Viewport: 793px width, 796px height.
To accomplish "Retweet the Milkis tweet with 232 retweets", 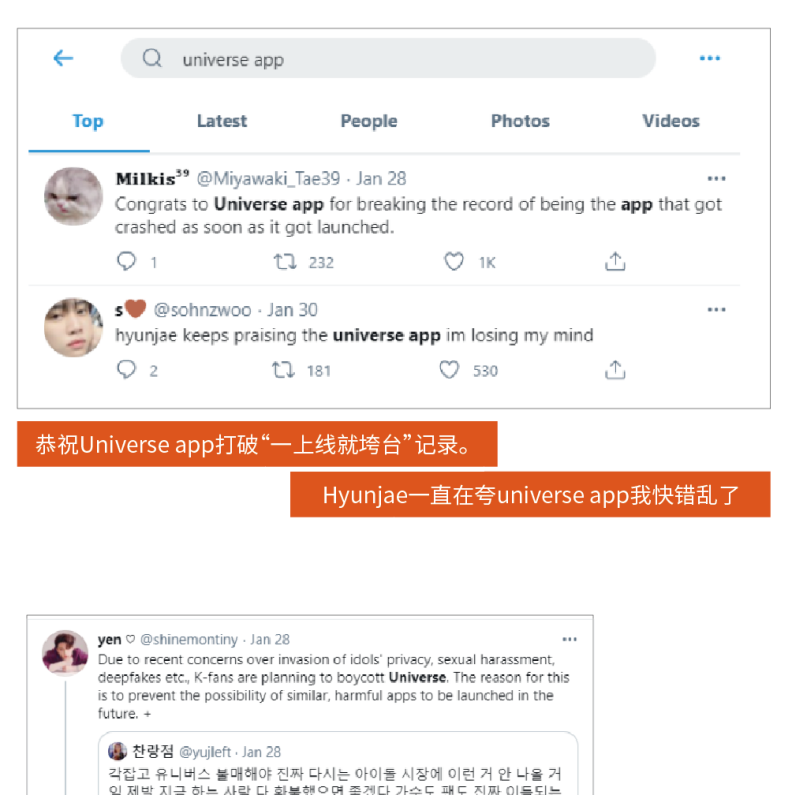I will [x=285, y=262].
